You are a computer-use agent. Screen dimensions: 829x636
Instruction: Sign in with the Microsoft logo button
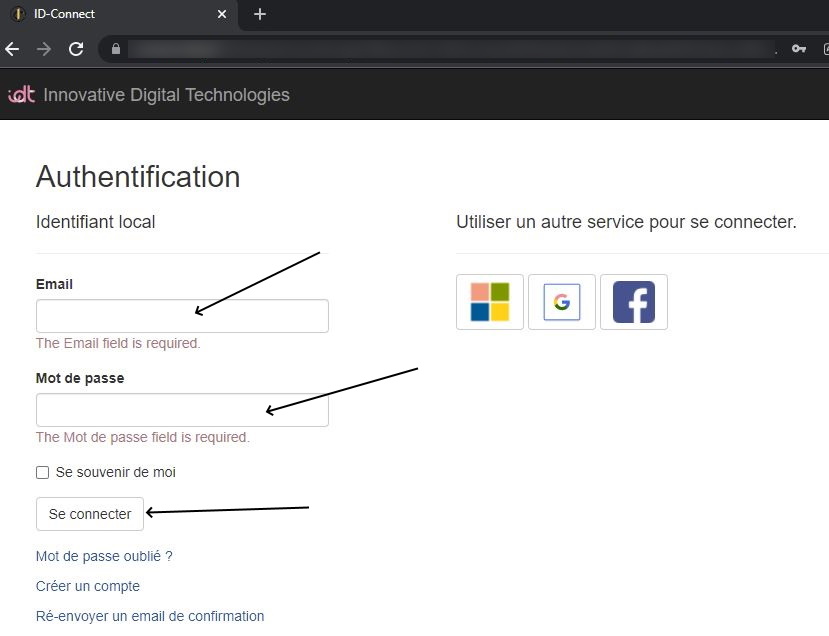pos(490,302)
